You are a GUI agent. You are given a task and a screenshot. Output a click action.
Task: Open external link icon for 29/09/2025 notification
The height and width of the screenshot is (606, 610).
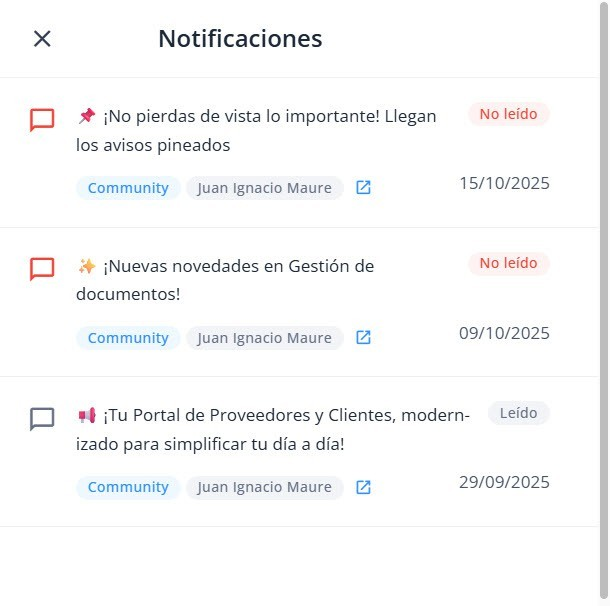point(363,487)
